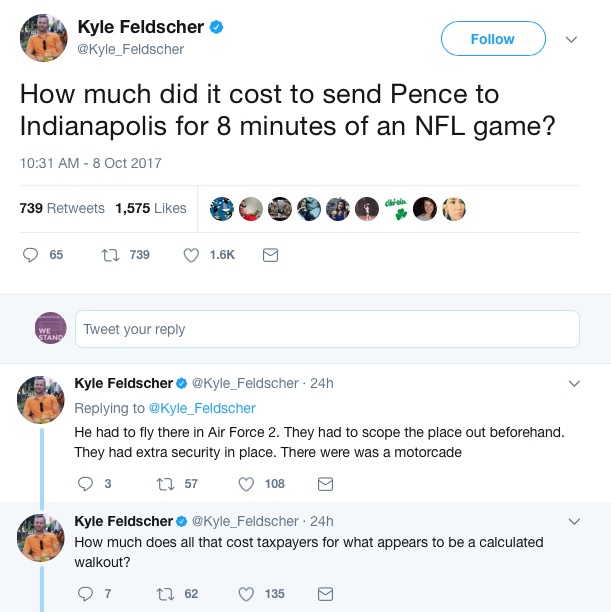
Task: Direct message the calculated walkout tweet
Action: (324, 594)
